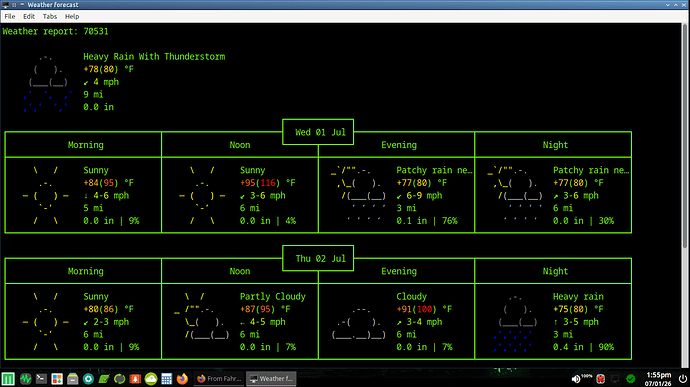Switch to the 'From Fahr...' Firefox window
This screenshot has height=387, width=690.
point(219,379)
